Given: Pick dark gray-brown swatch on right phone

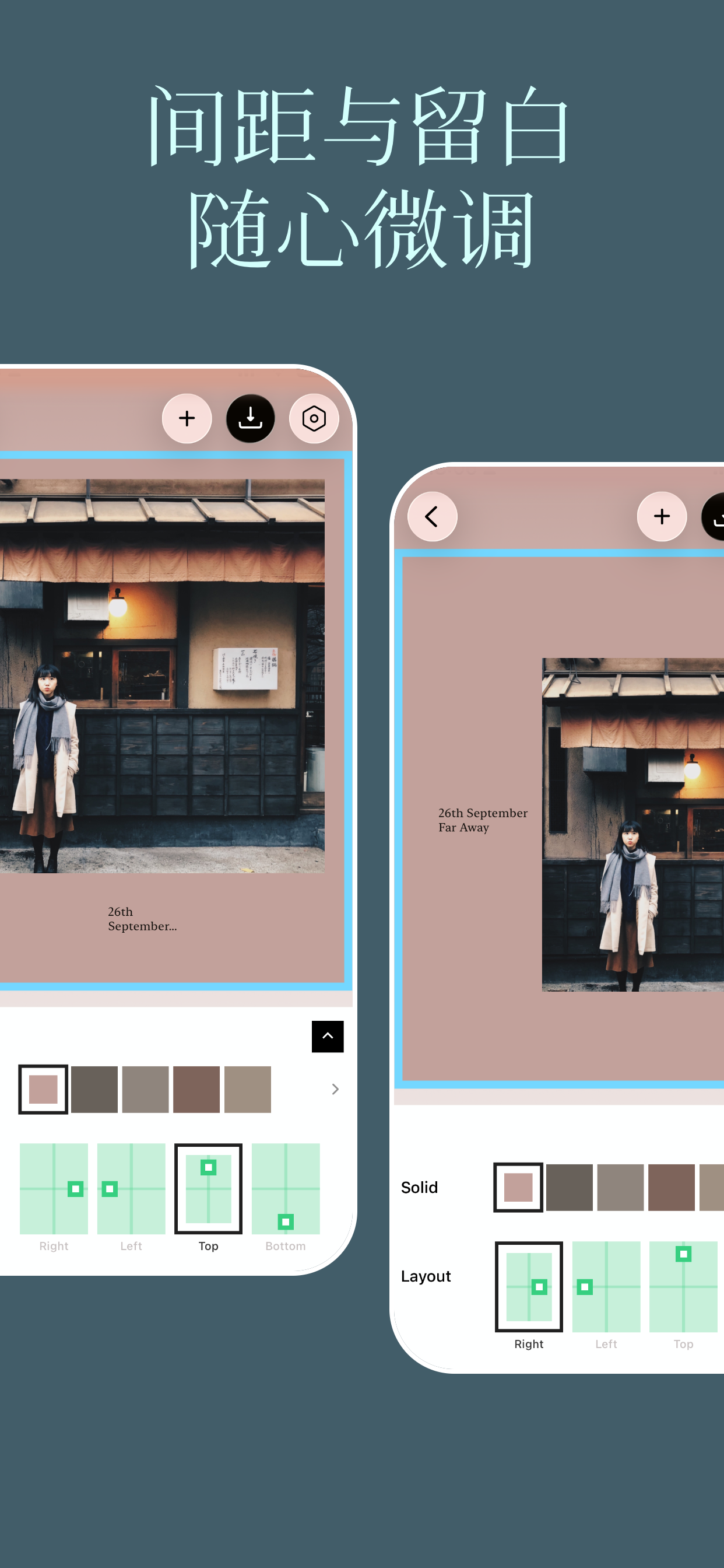Looking at the screenshot, I should pos(570,1187).
